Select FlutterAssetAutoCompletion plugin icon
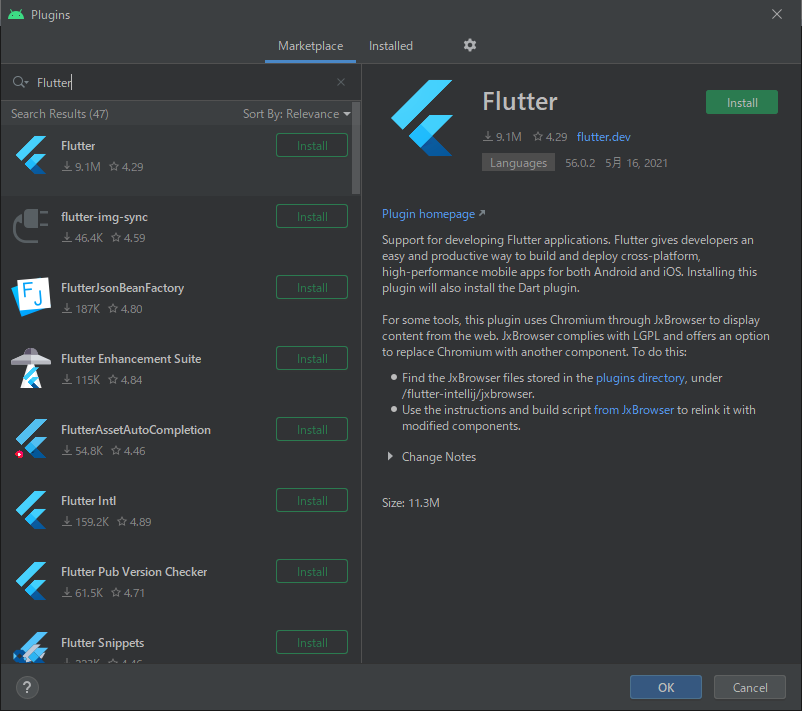Image resolution: width=802 pixels, height=711 pixels. point(31,439)
